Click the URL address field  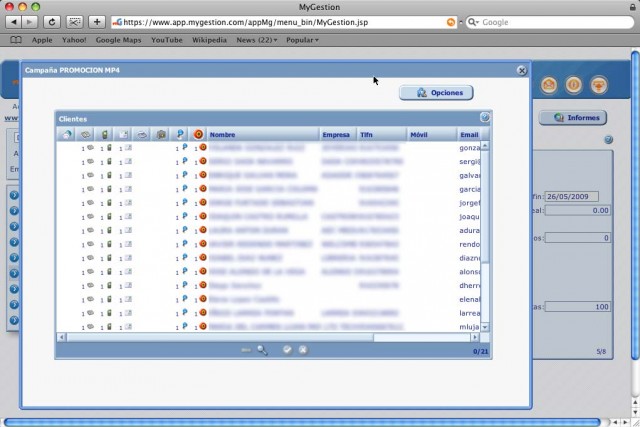284,22
